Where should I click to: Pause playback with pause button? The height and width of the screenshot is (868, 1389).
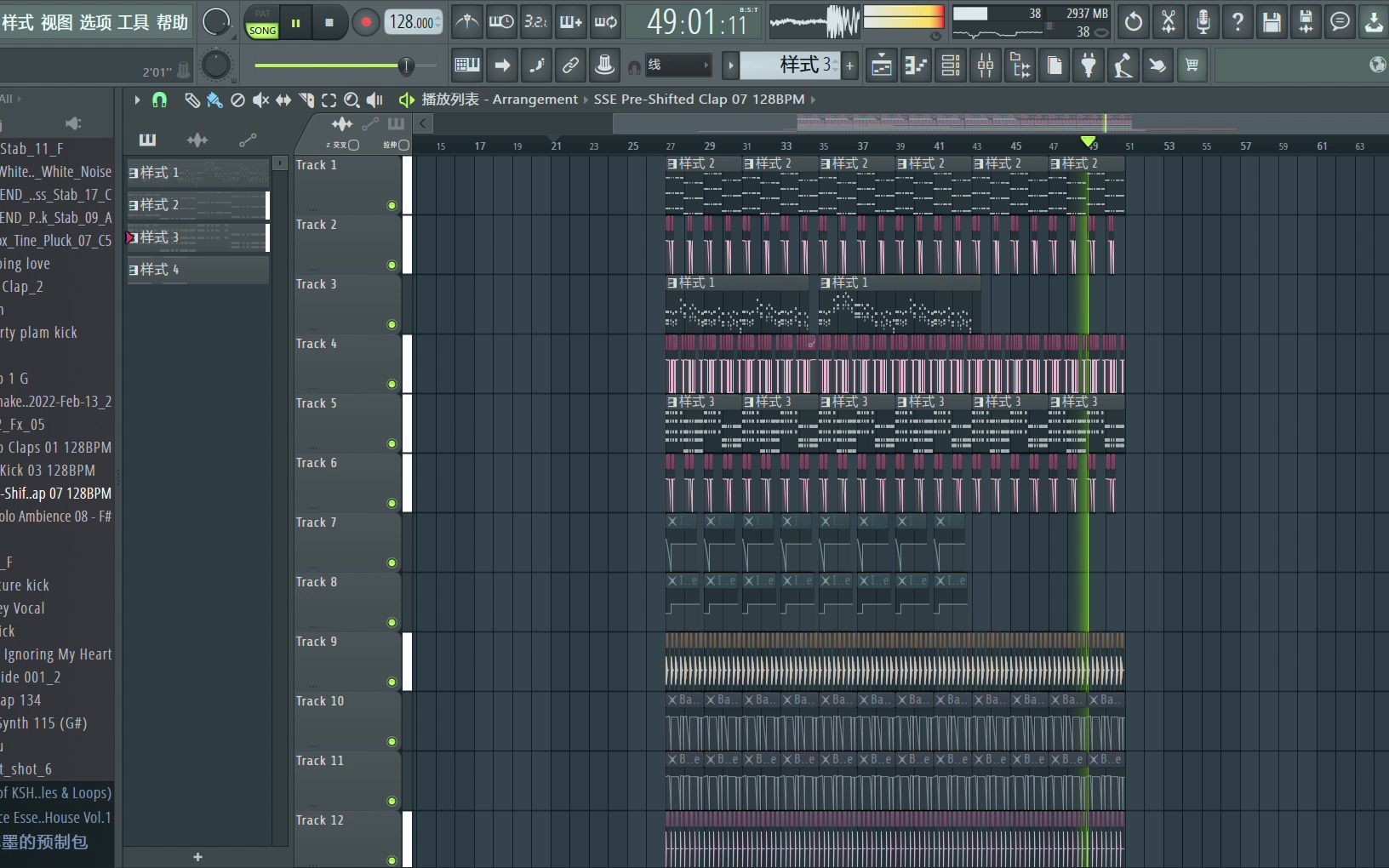point(296,24)
